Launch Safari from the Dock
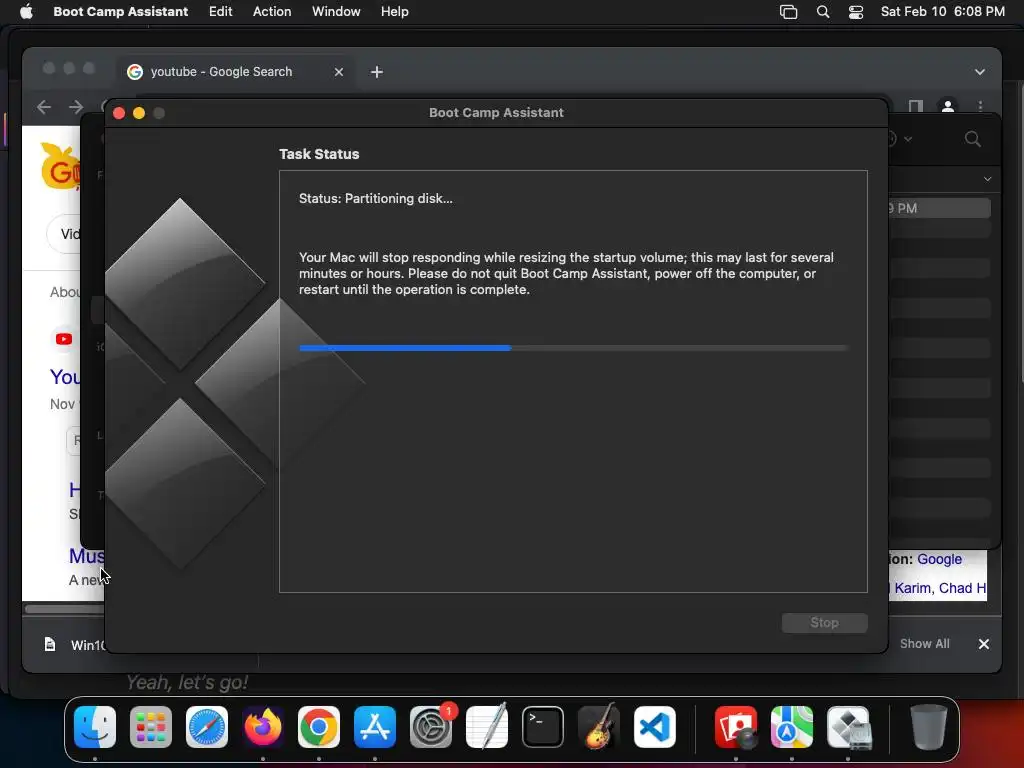Viewport: 1024px width, 768px height. pyautogui.click(x=207, y=727)
